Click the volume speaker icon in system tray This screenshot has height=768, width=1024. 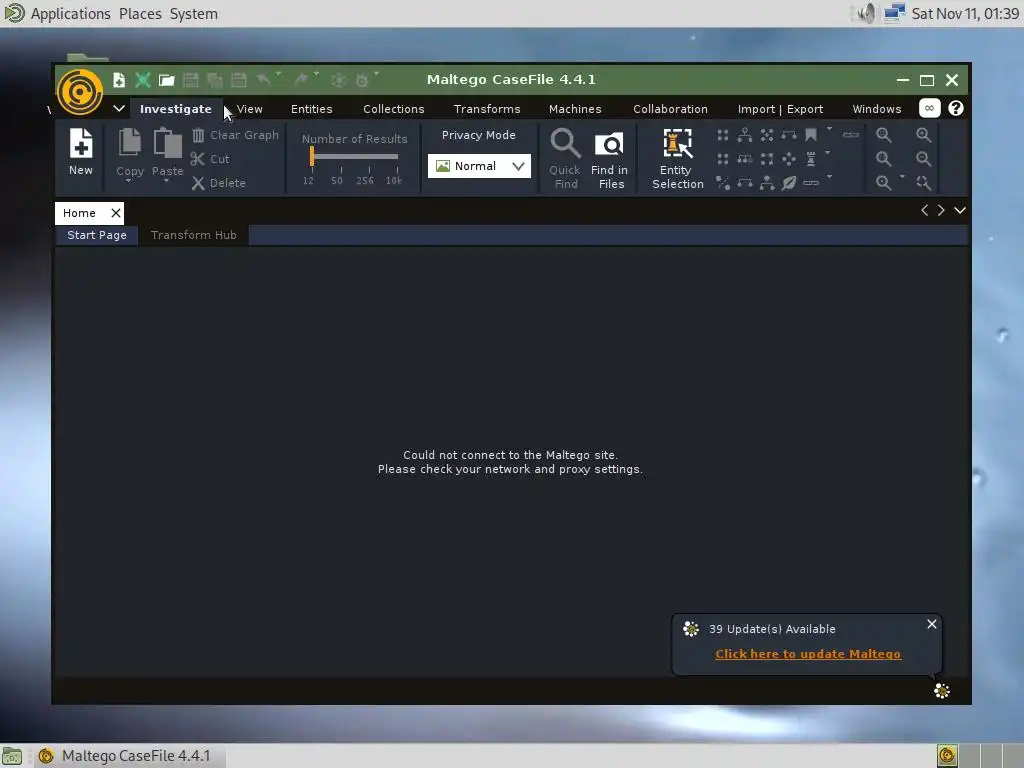point(866,13)
